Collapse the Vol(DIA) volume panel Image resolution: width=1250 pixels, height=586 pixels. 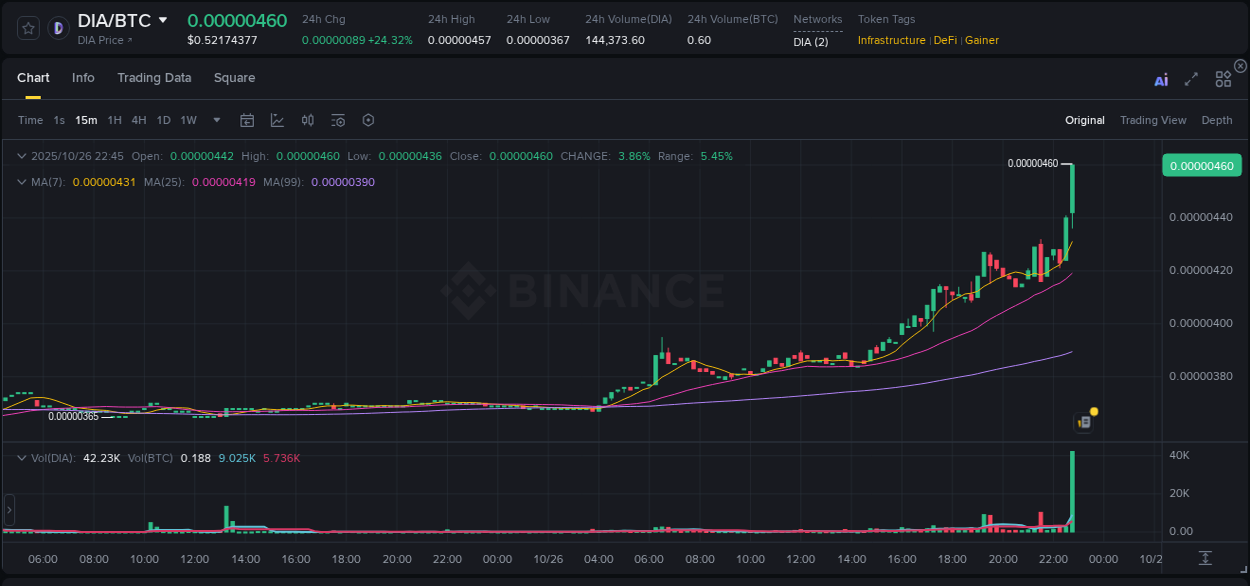coord(22,456)
